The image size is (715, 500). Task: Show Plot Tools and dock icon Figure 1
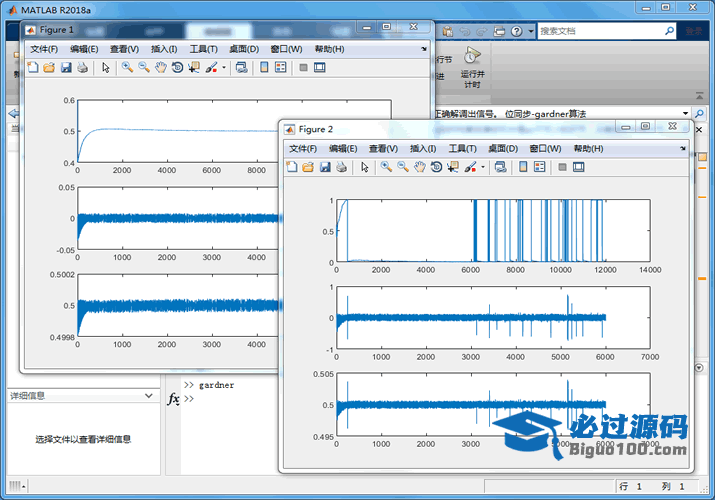pos(320,67)
